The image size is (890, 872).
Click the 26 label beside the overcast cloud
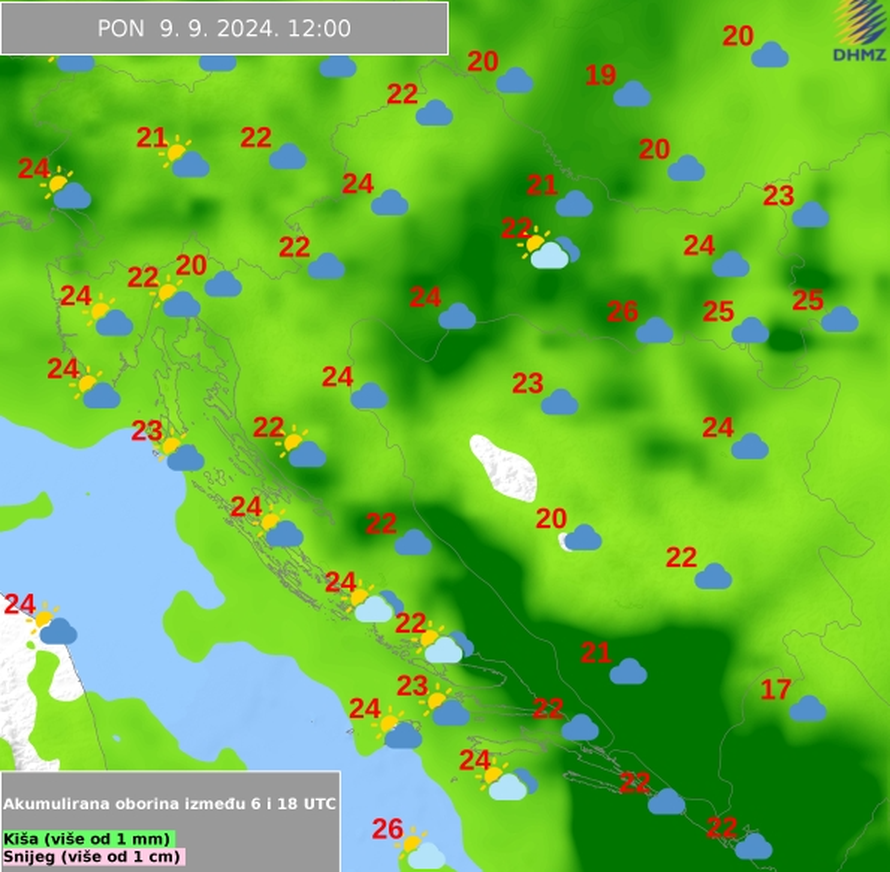pyautogui.click(x=622, y=312)
